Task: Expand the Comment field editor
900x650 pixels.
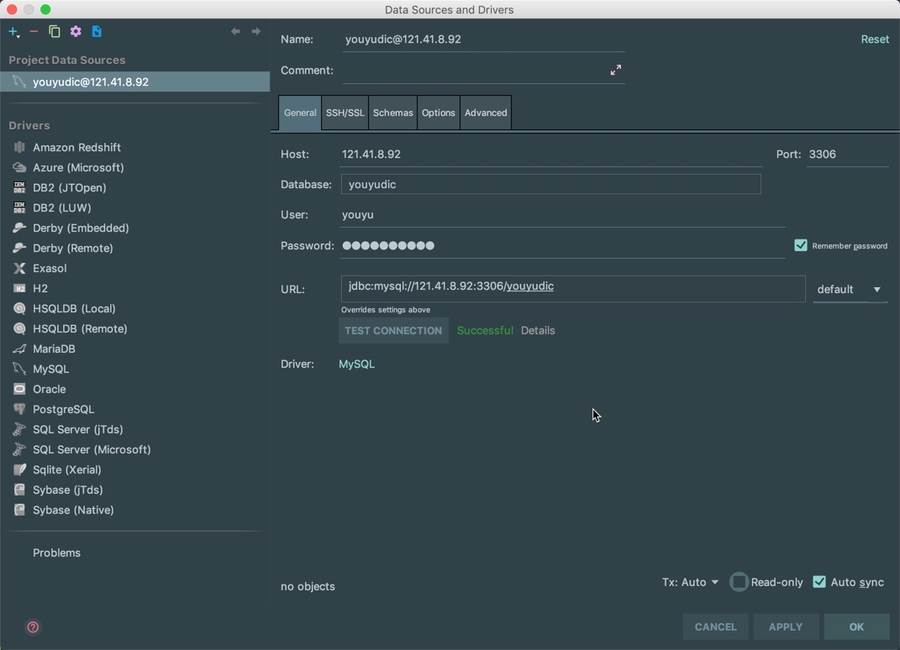Action: tap(615, 70)
